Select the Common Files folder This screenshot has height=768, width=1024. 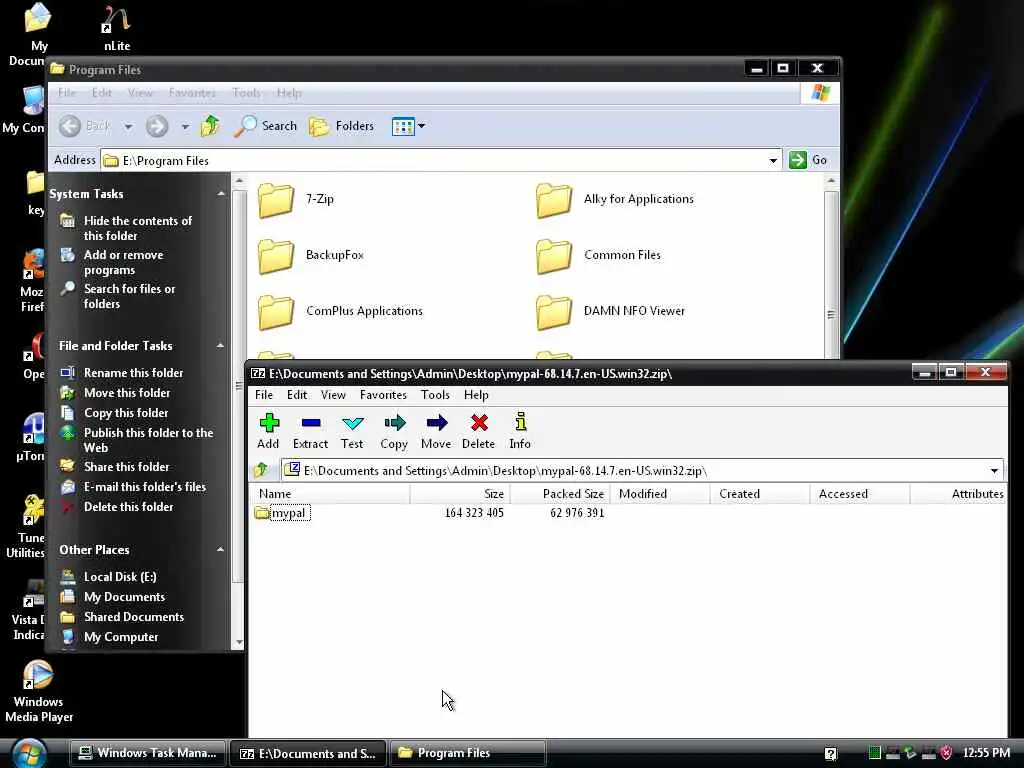(x=598, y=255)
